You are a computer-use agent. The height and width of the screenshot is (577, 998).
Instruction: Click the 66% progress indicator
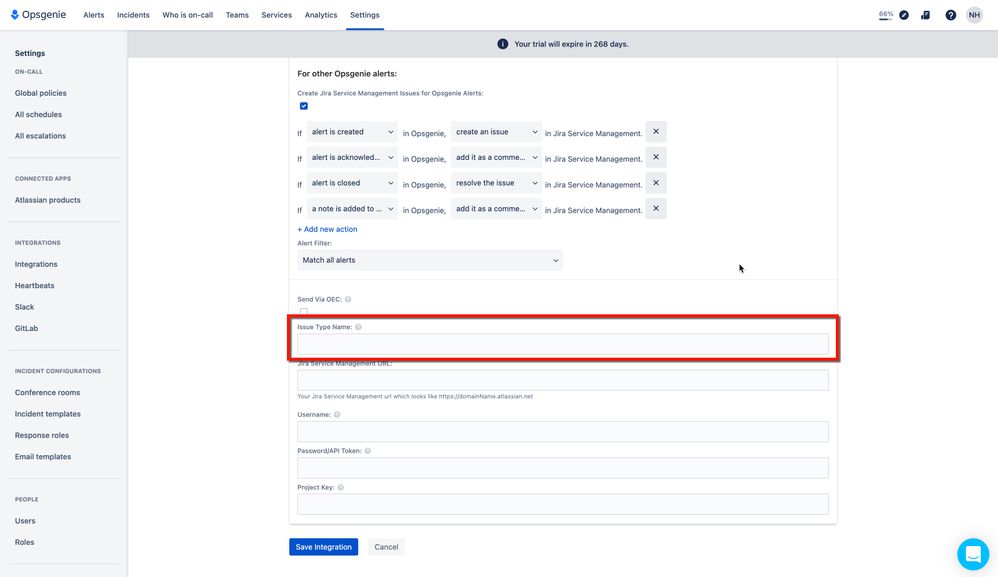(x=885, y=15)
